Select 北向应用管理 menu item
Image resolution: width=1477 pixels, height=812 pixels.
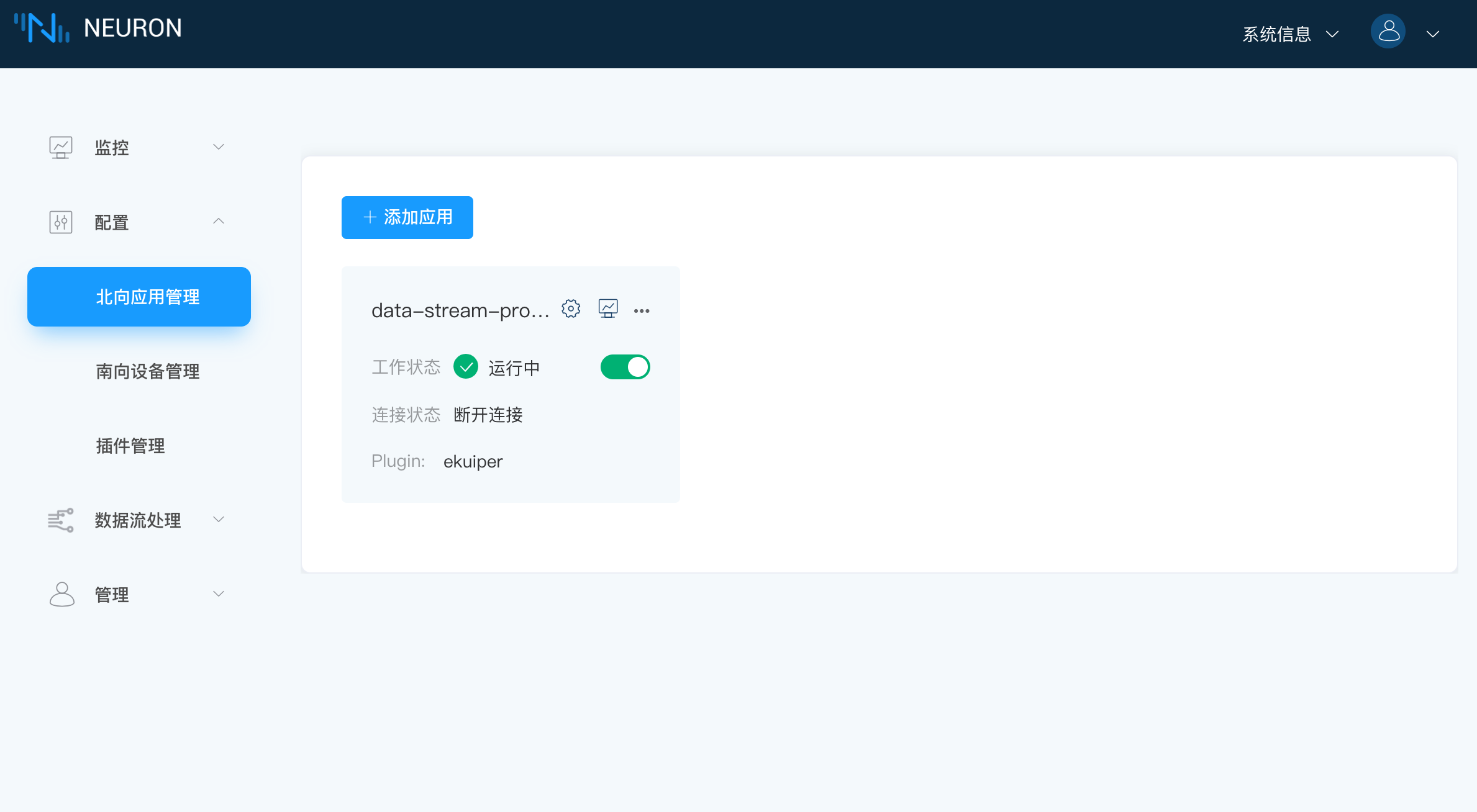139,297
